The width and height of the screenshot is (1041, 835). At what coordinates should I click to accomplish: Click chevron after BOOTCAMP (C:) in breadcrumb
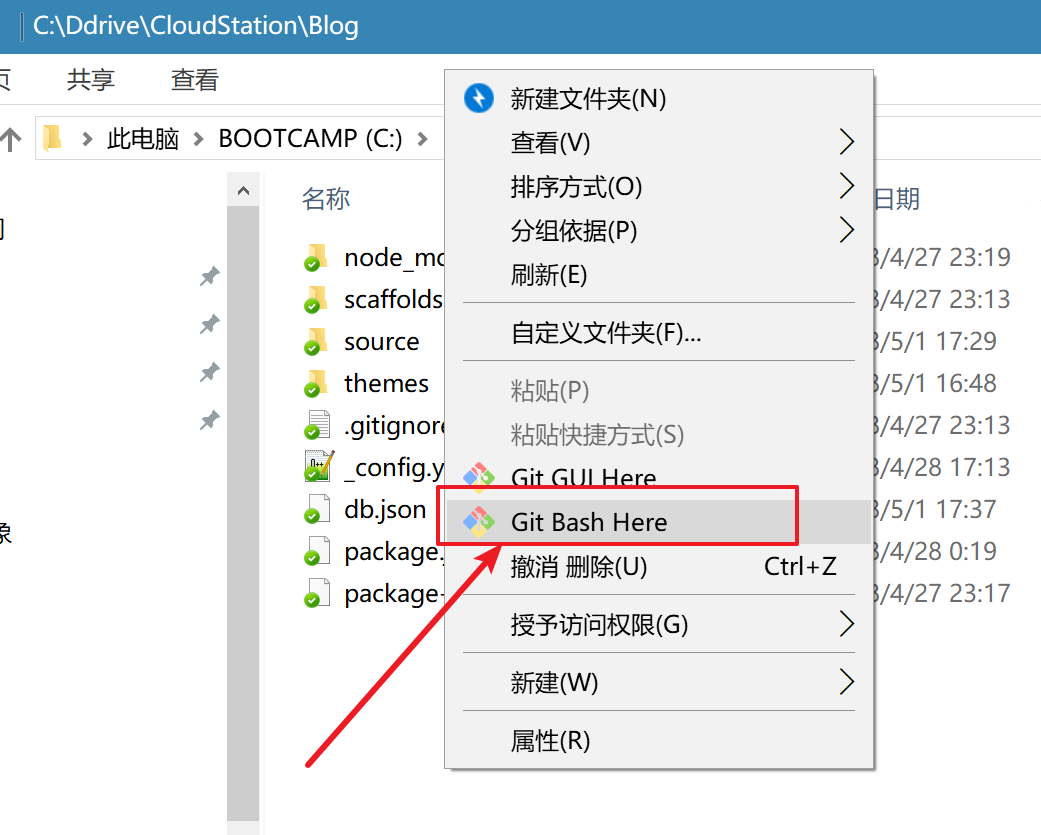pyautogui.click(x=422, y=139)
